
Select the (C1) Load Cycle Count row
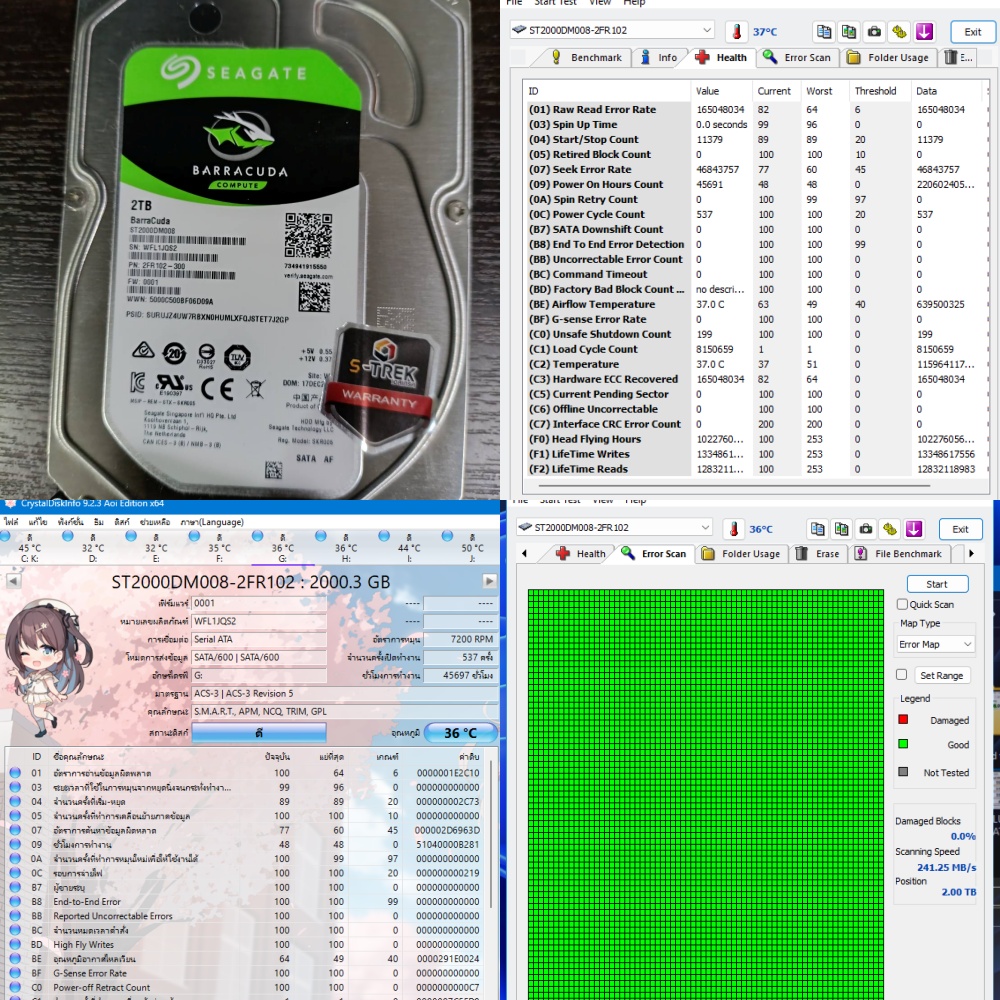point(754,349)
